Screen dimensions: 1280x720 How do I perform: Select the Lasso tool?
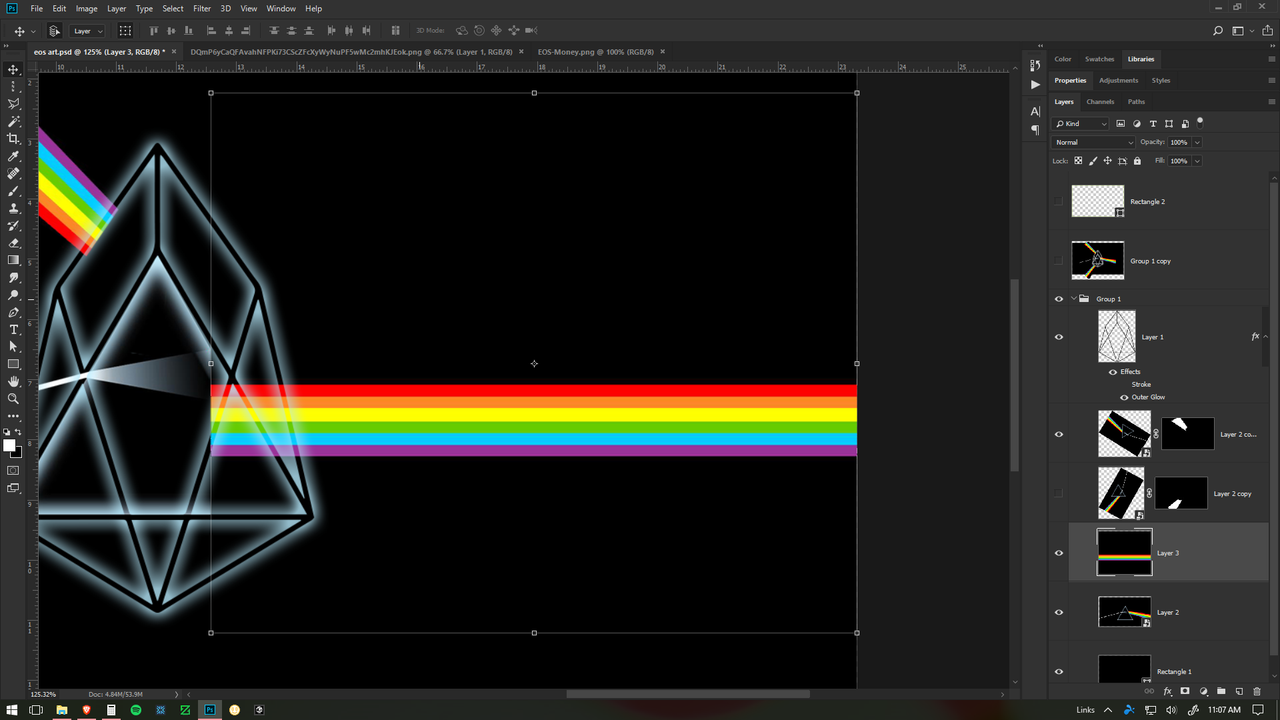14,104
